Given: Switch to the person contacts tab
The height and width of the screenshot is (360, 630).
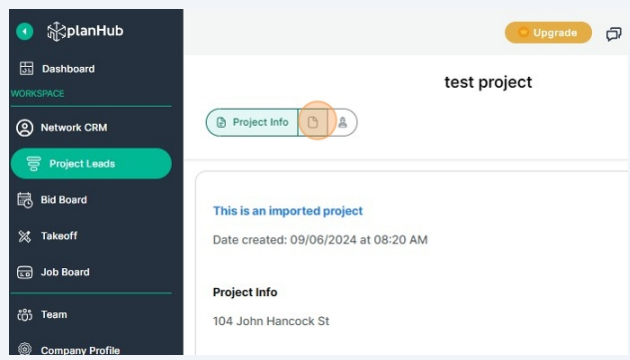Looking at the screenshot, I should point(342,122).
